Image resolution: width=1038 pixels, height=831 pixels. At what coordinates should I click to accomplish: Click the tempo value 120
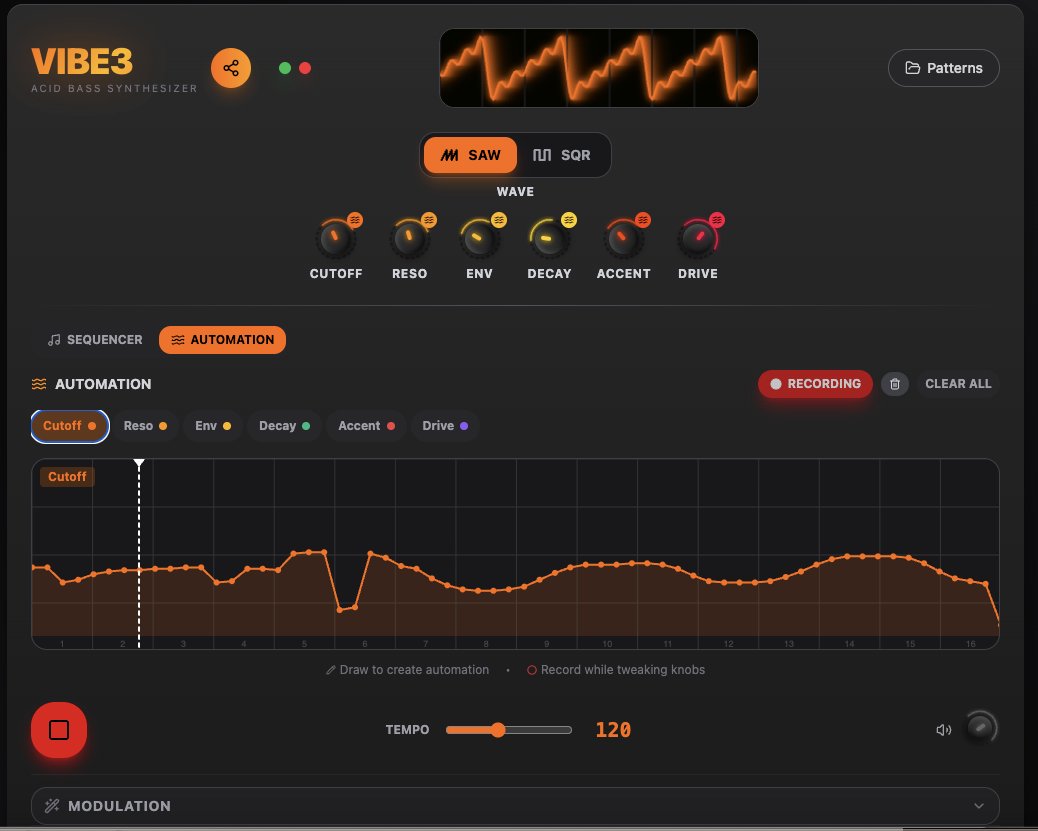coord(613,730)
